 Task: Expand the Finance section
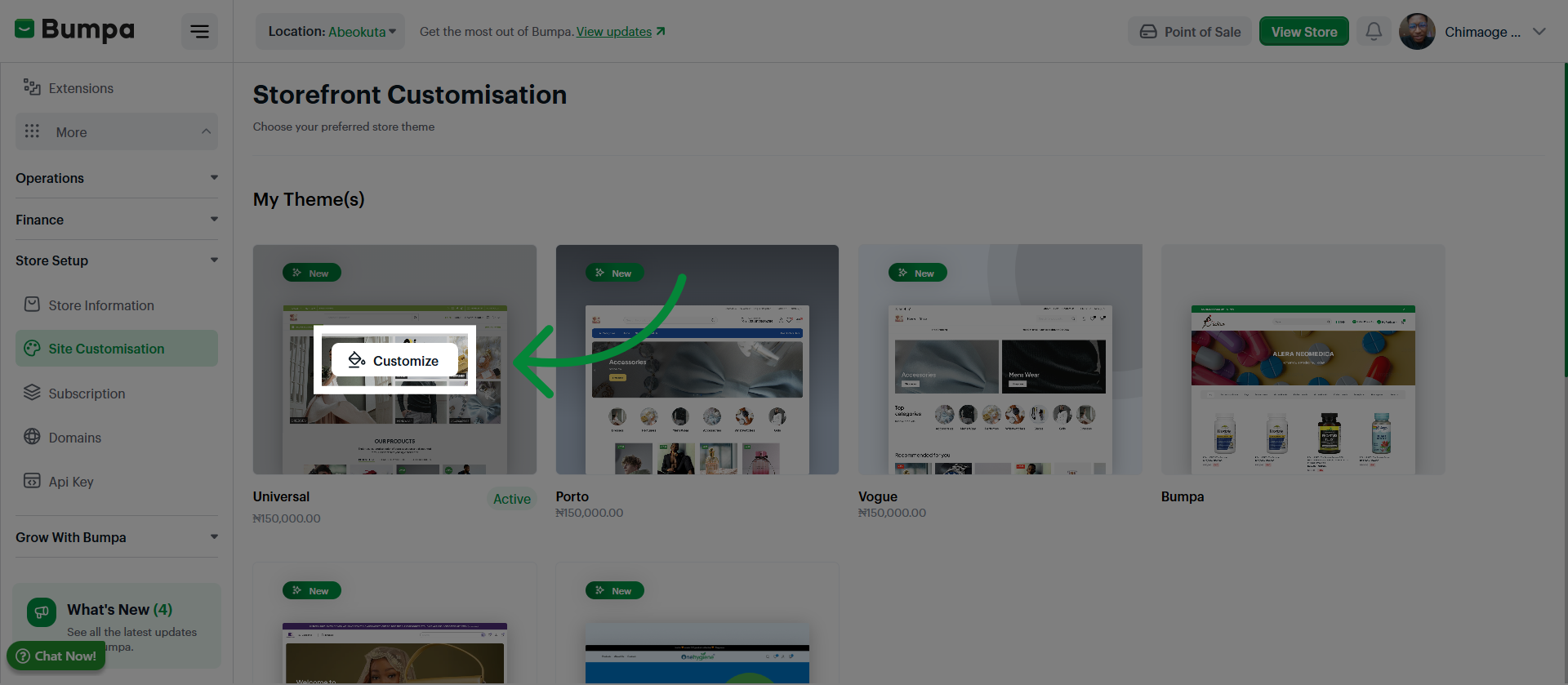(117, 220)
